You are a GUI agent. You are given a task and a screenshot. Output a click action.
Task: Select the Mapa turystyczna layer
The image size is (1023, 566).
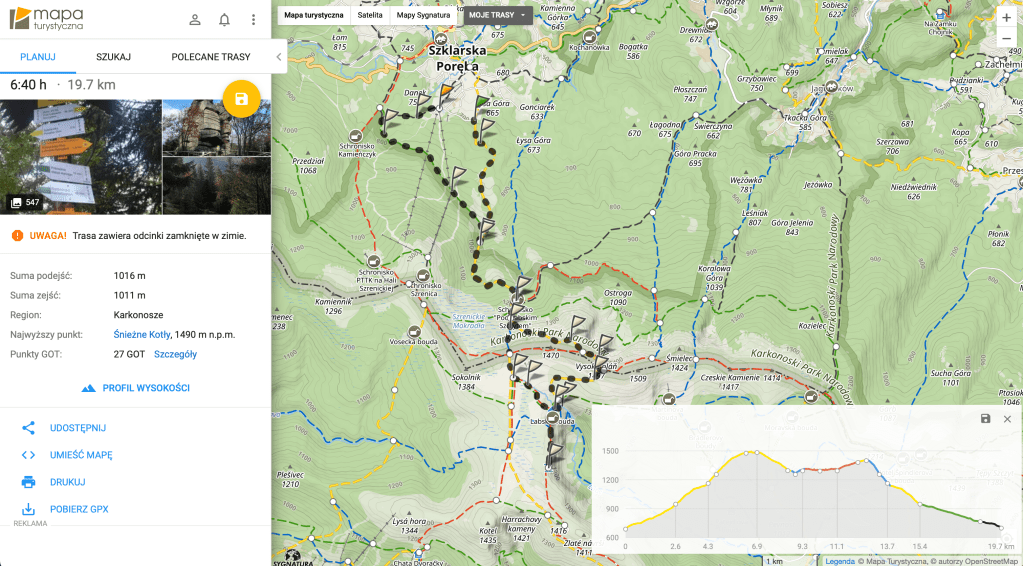[314, 15]
